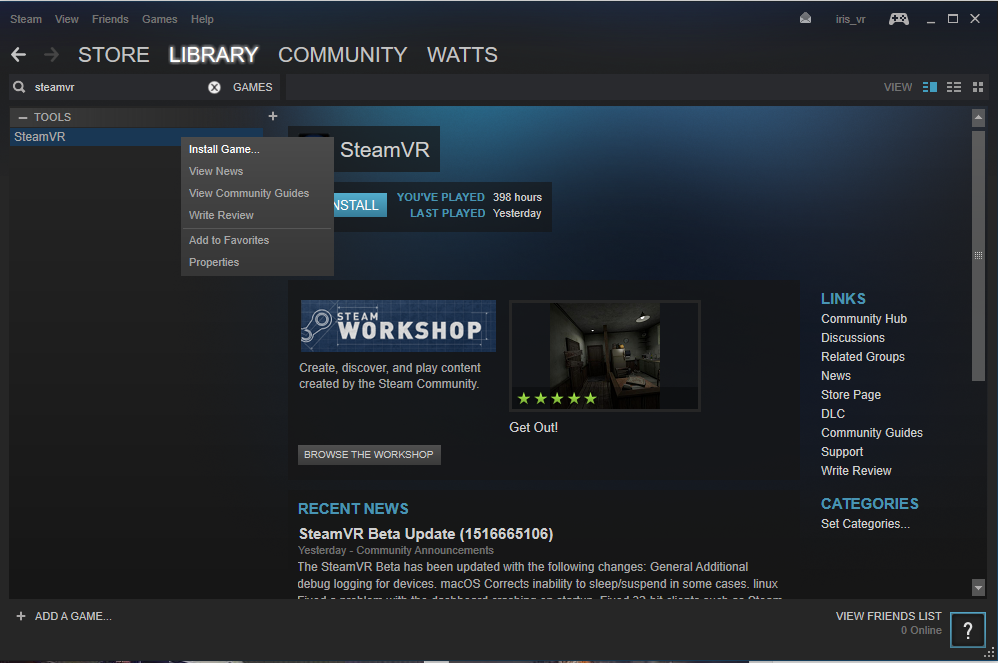998x663 pixels.
Task: Click the scrollbar down arrow
Action: [x=978, y=587]
